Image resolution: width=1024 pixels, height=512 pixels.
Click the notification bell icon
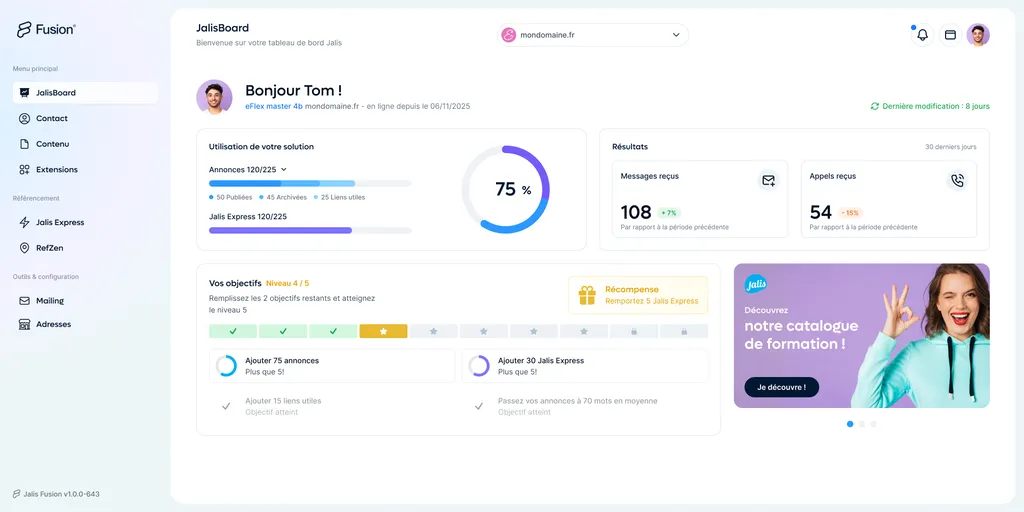(x=922, y=35)
